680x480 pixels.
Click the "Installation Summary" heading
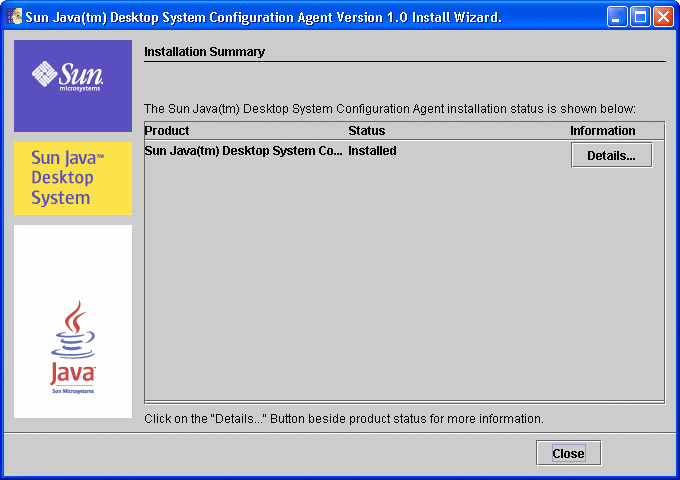(x=204, y=52)
